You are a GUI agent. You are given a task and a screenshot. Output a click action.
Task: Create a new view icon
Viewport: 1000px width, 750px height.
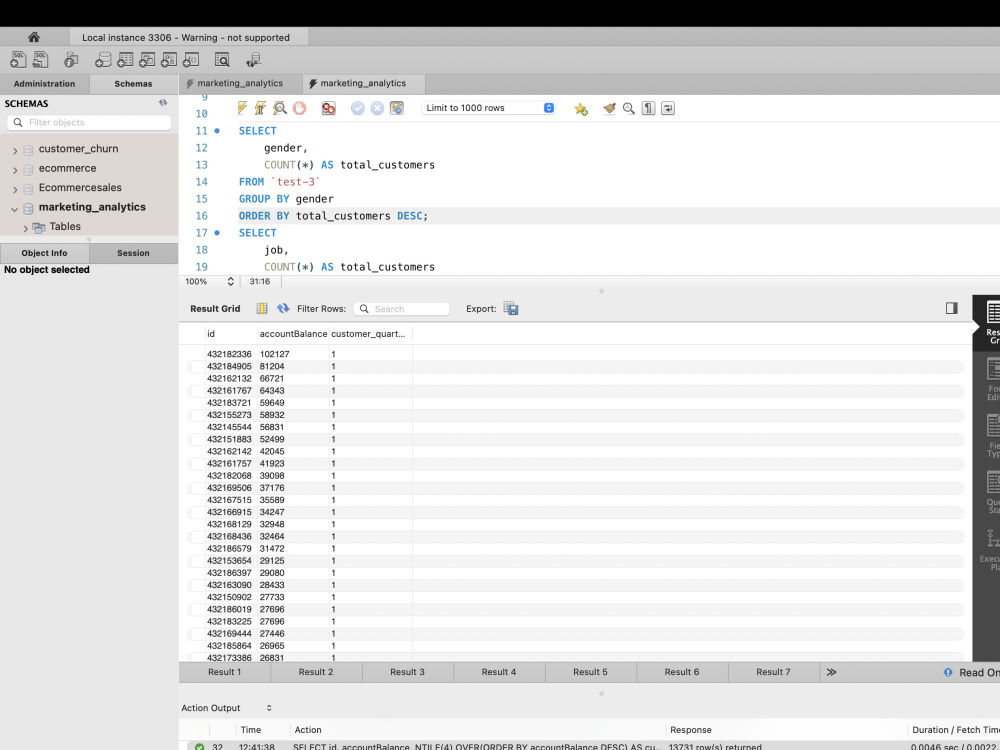pos(147,60)
